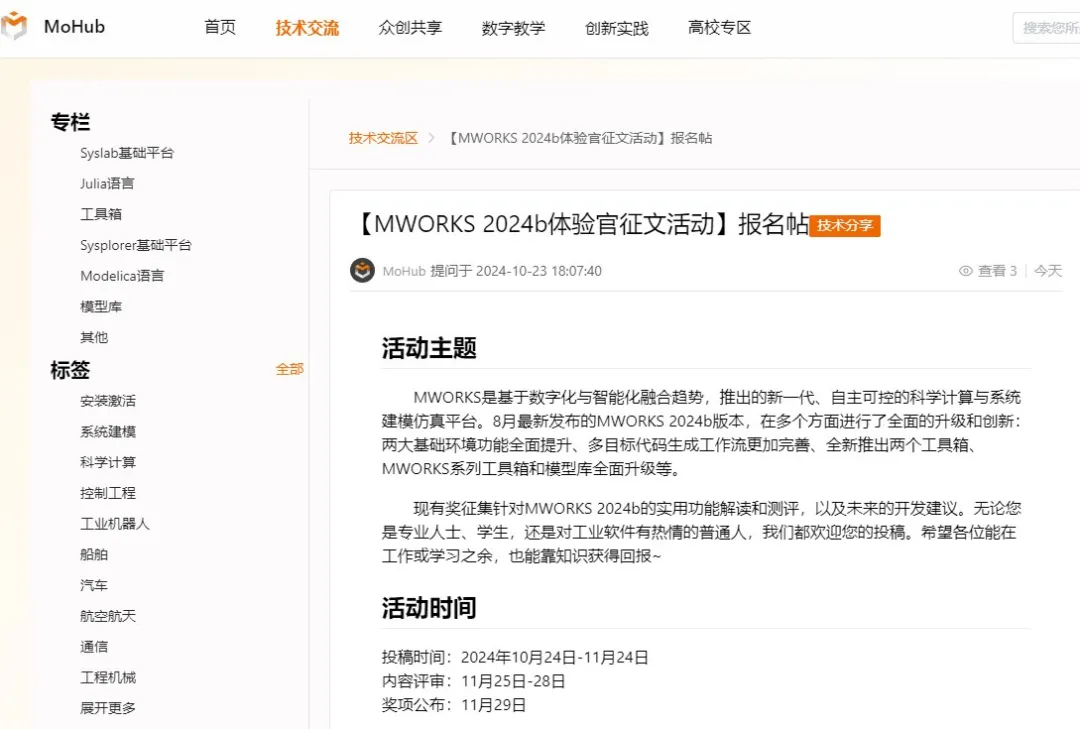Click the 安装激活 tag

(x=108, y=400)
